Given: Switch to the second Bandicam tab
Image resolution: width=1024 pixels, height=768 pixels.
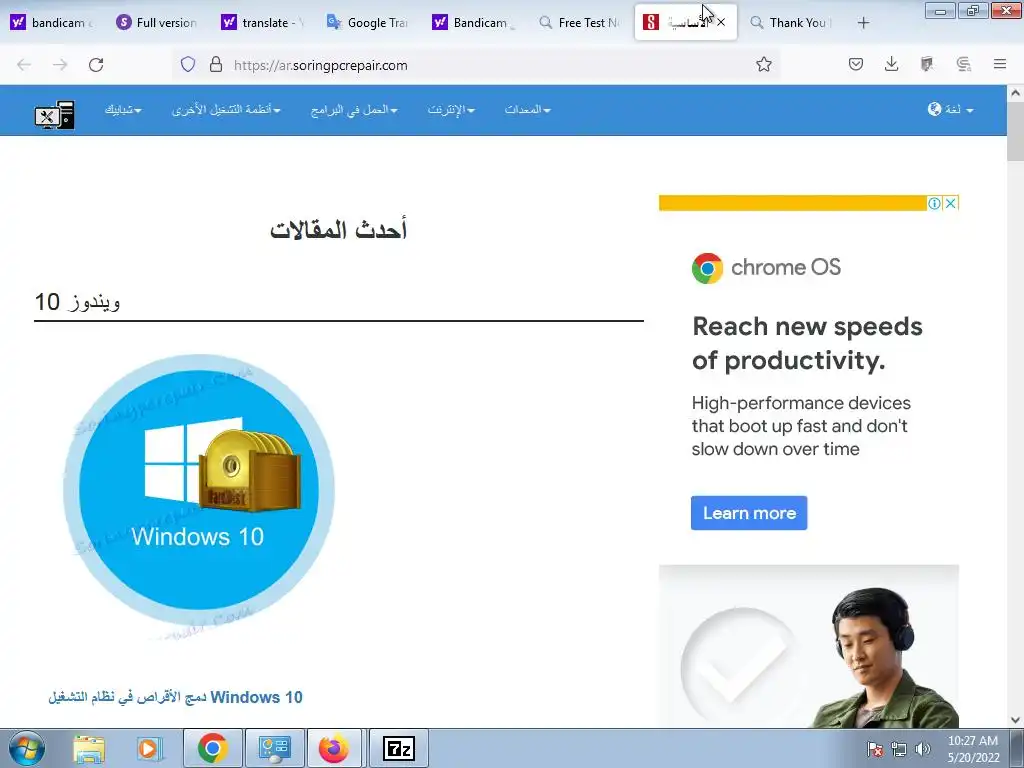Looking at the screenshot, I should coord(473,23).
